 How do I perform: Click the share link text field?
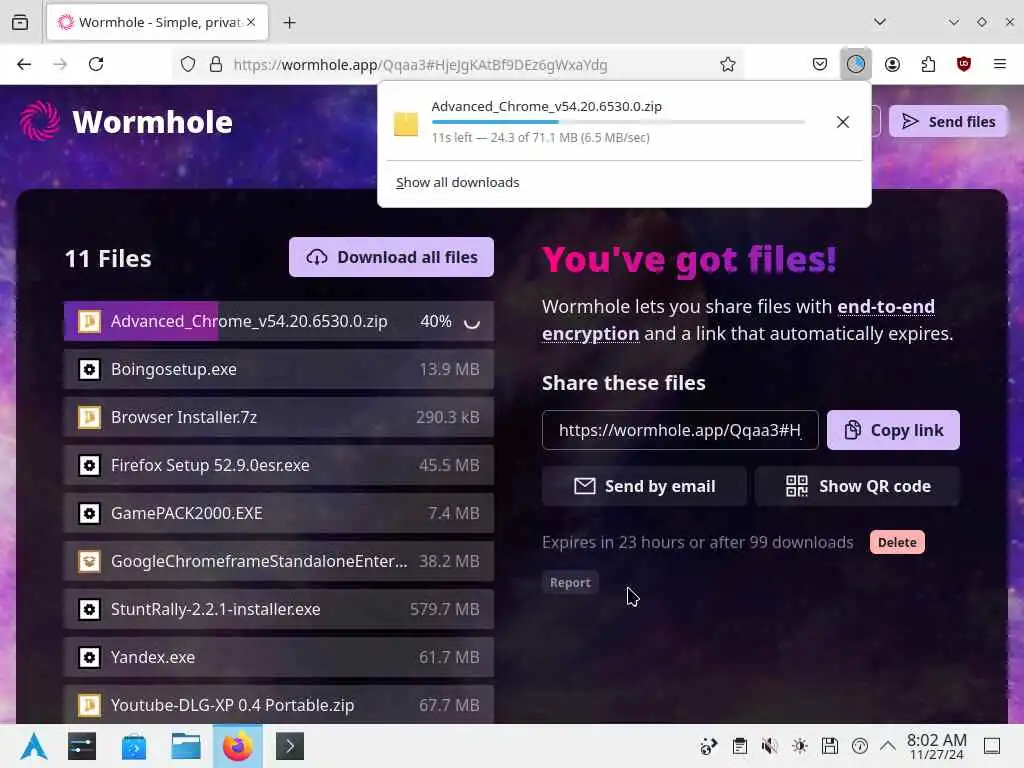click(x=680, y=430)
